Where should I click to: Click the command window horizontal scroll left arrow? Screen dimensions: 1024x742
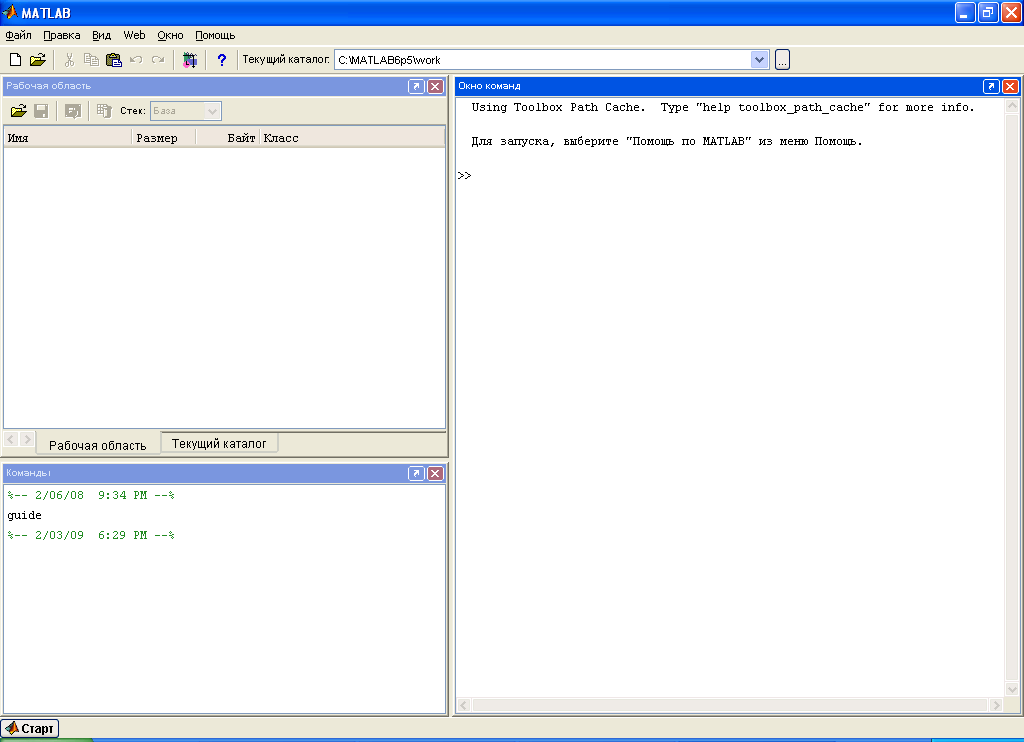pos(464,705)
